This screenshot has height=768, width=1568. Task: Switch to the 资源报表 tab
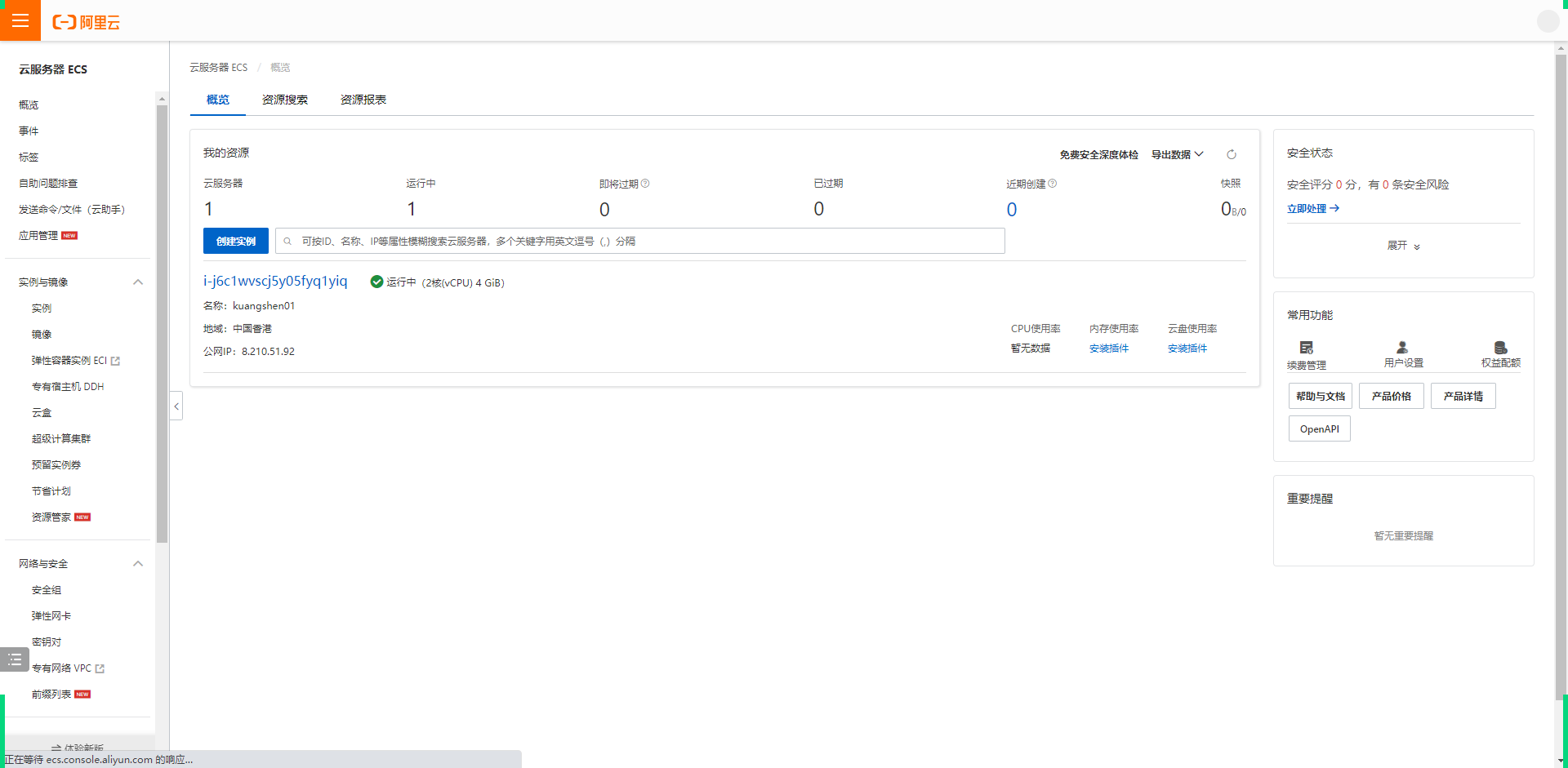tap(363, 100)
